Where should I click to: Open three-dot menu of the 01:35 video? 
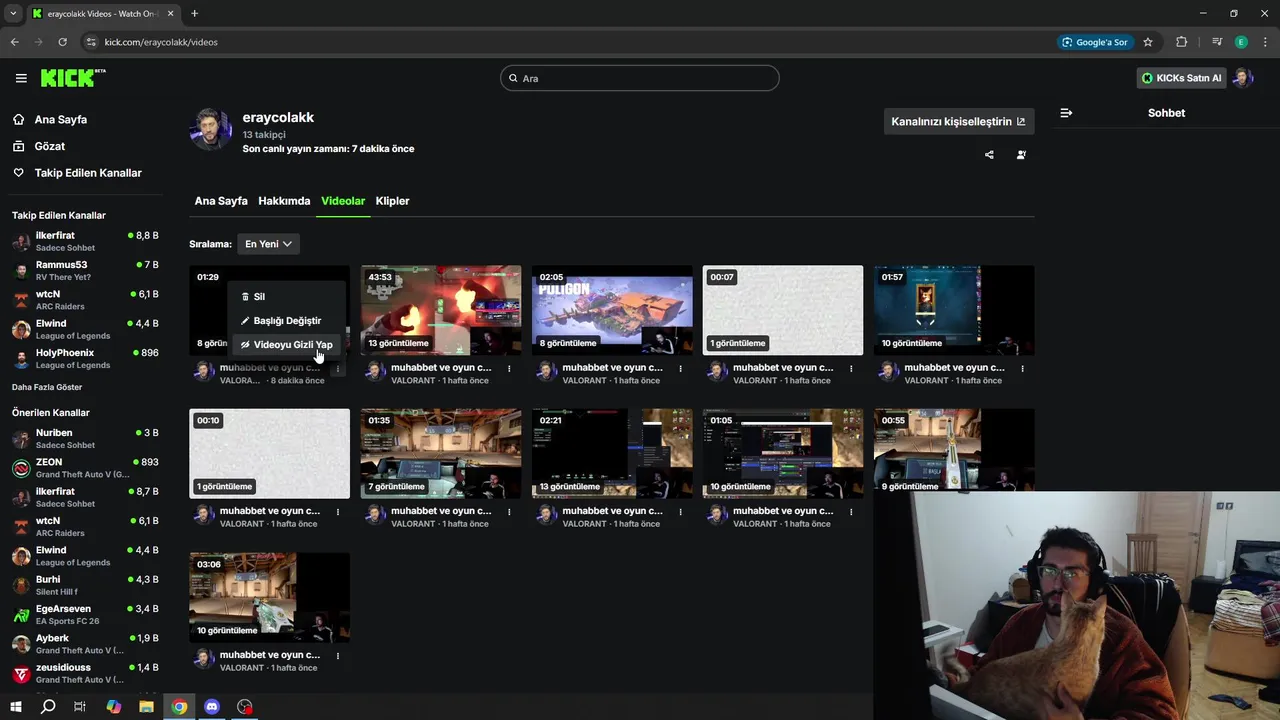click(509, 511)
